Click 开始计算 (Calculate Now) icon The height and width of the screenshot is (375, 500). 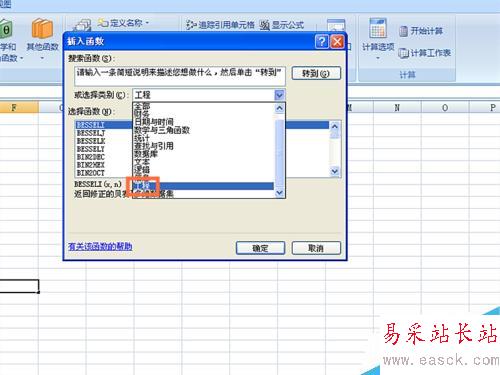(403, 31)
